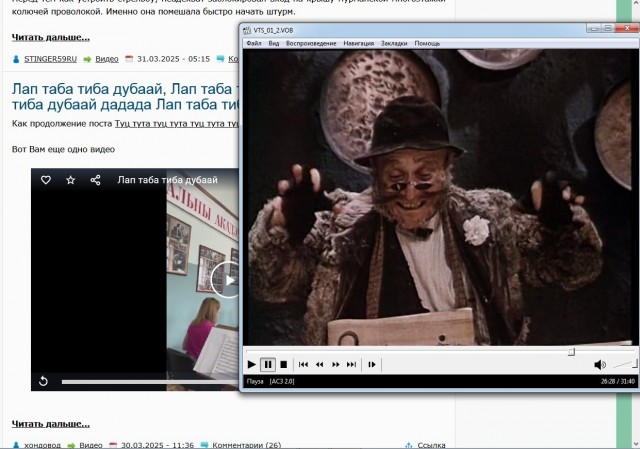Favorite web video with star icon
Viewport: 640px width, 449px height.
(71, 180)
